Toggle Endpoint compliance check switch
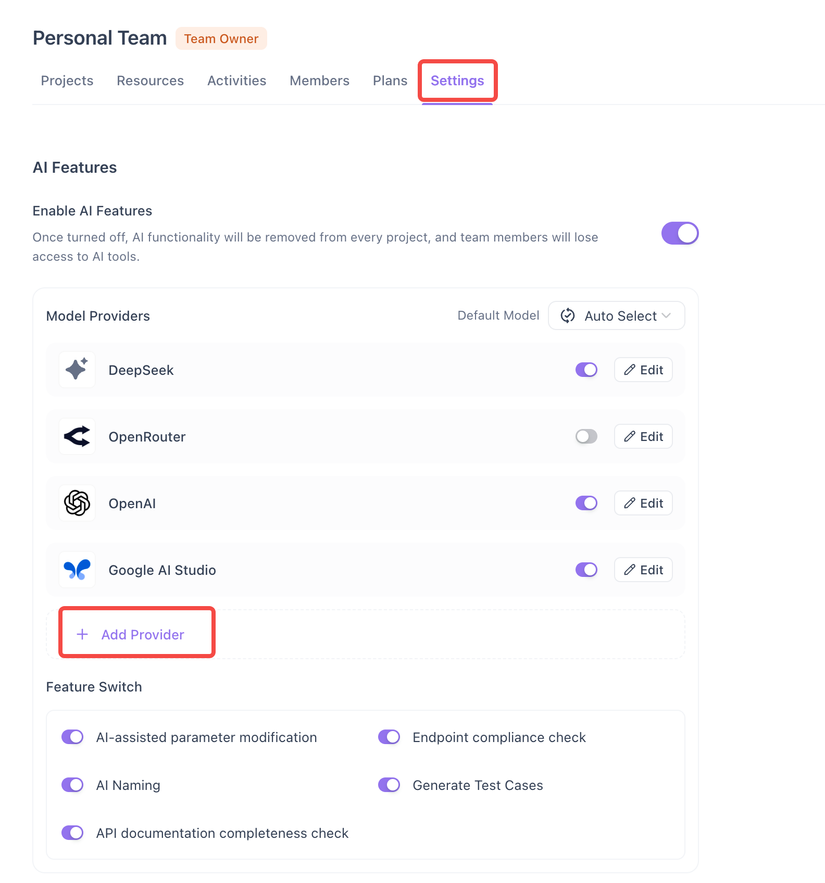 click(389, 737)
